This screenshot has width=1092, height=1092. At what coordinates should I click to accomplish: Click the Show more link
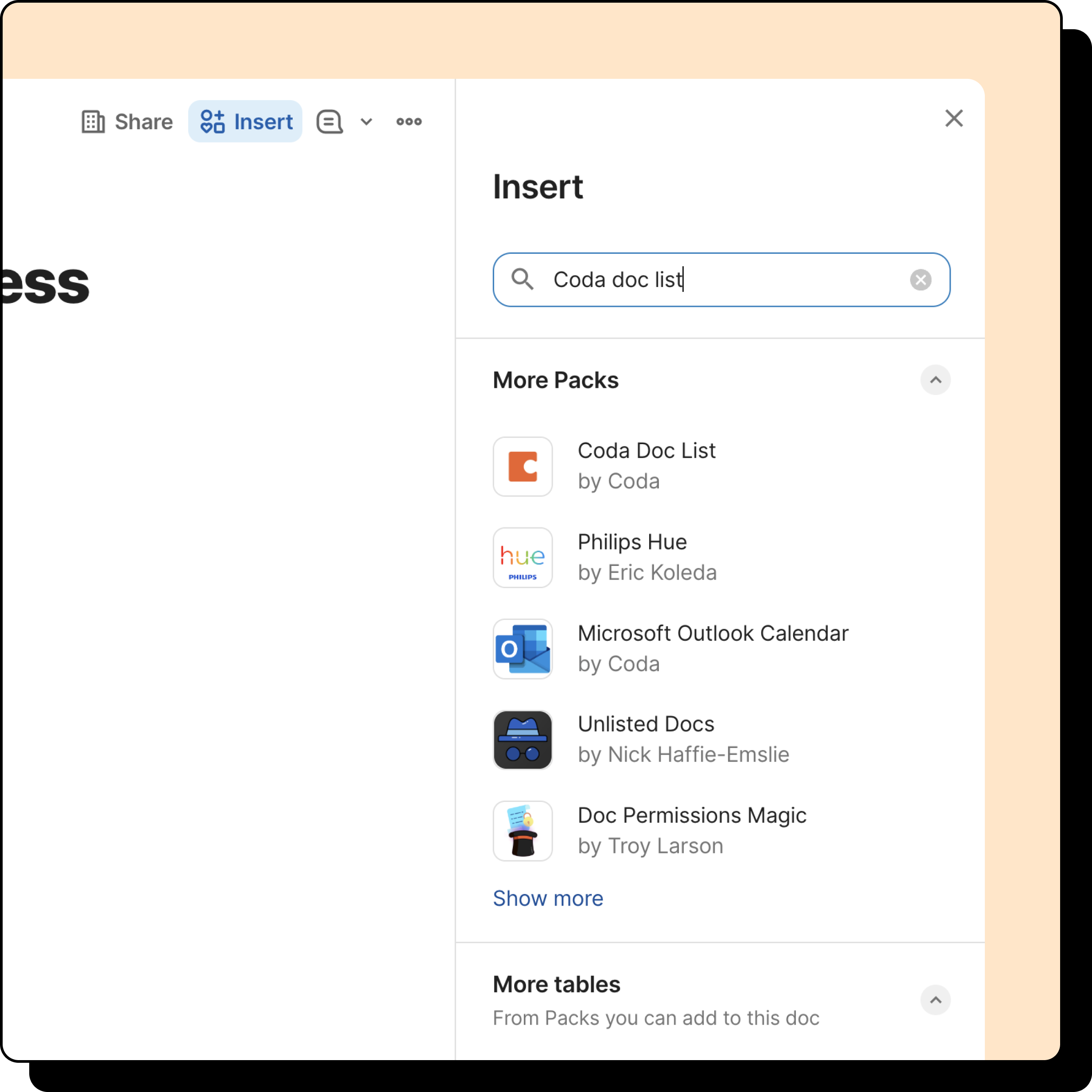548,898
